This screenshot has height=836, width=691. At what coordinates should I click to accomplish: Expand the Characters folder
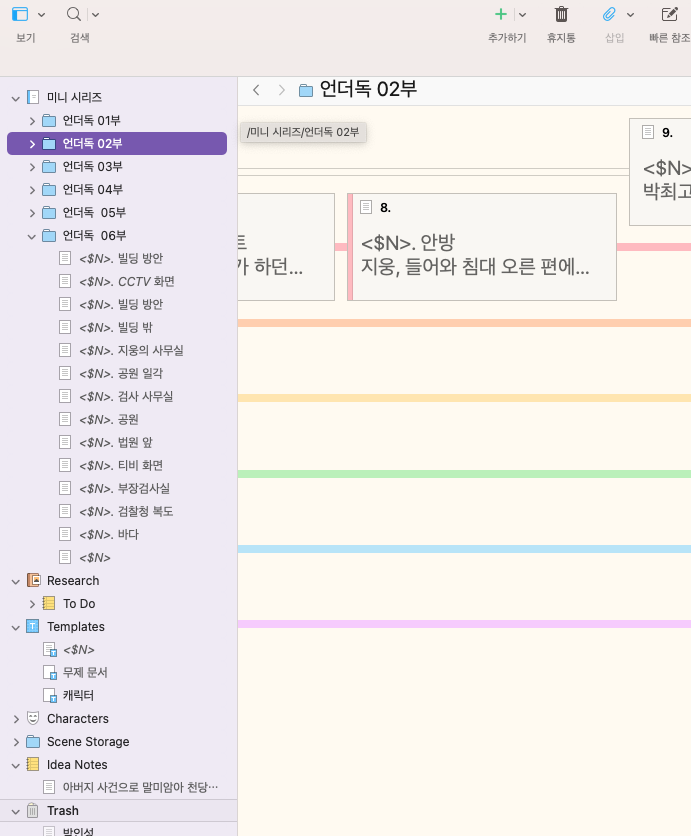click(x=16, y=719)
